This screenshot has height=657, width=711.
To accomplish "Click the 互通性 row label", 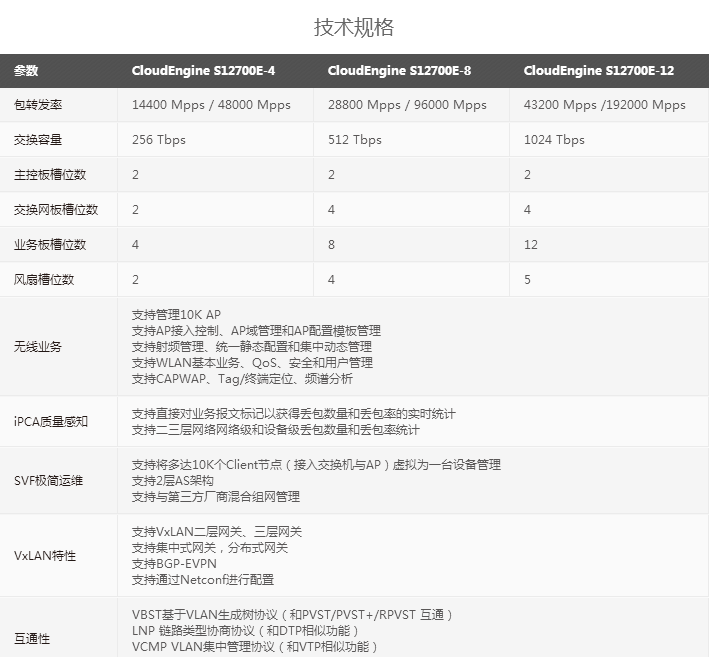I will tap(32, 638).
